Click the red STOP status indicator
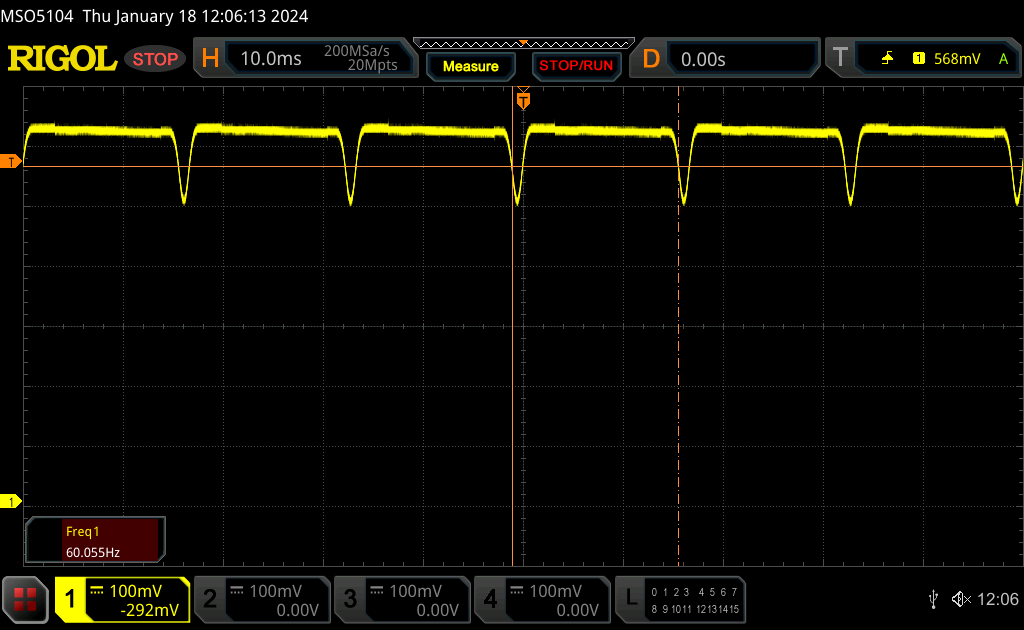The height and width of the screenshot is (630, 1024). [155, 59]
